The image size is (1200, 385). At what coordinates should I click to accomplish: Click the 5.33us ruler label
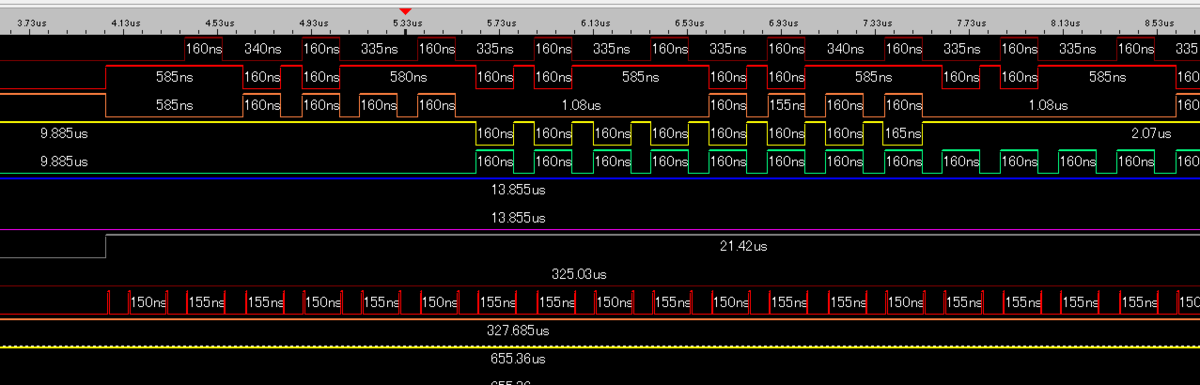(x=407, y=22)
